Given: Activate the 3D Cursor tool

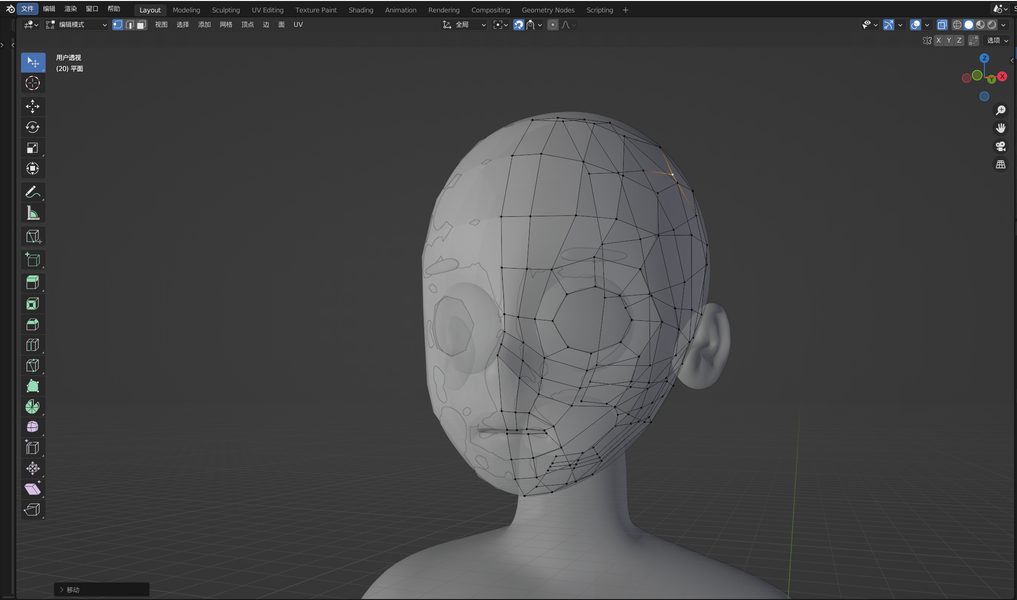Looking at the screenshot, I should tap(33, 83).
